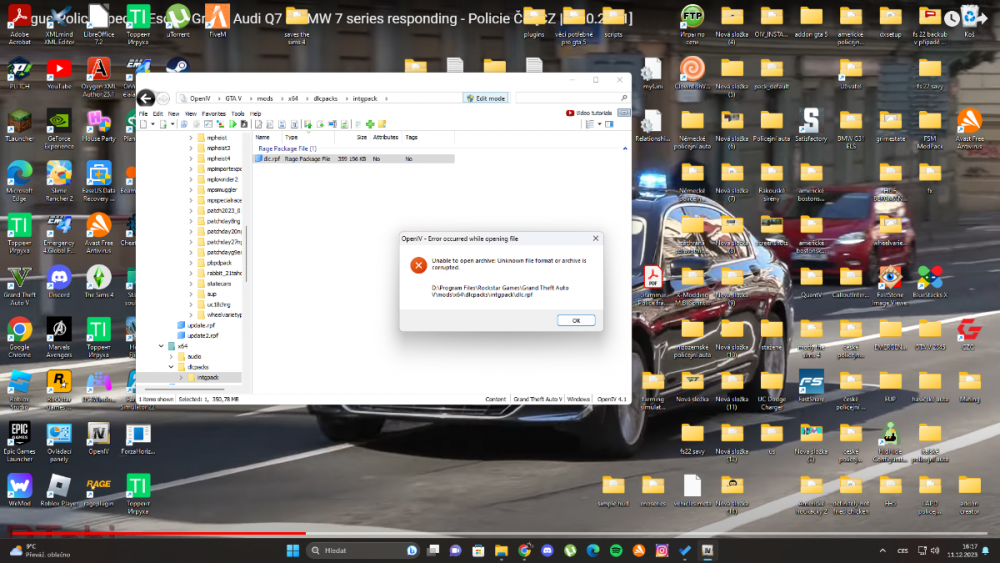Expand the mpheist4 folder in tree

[191, 158]
